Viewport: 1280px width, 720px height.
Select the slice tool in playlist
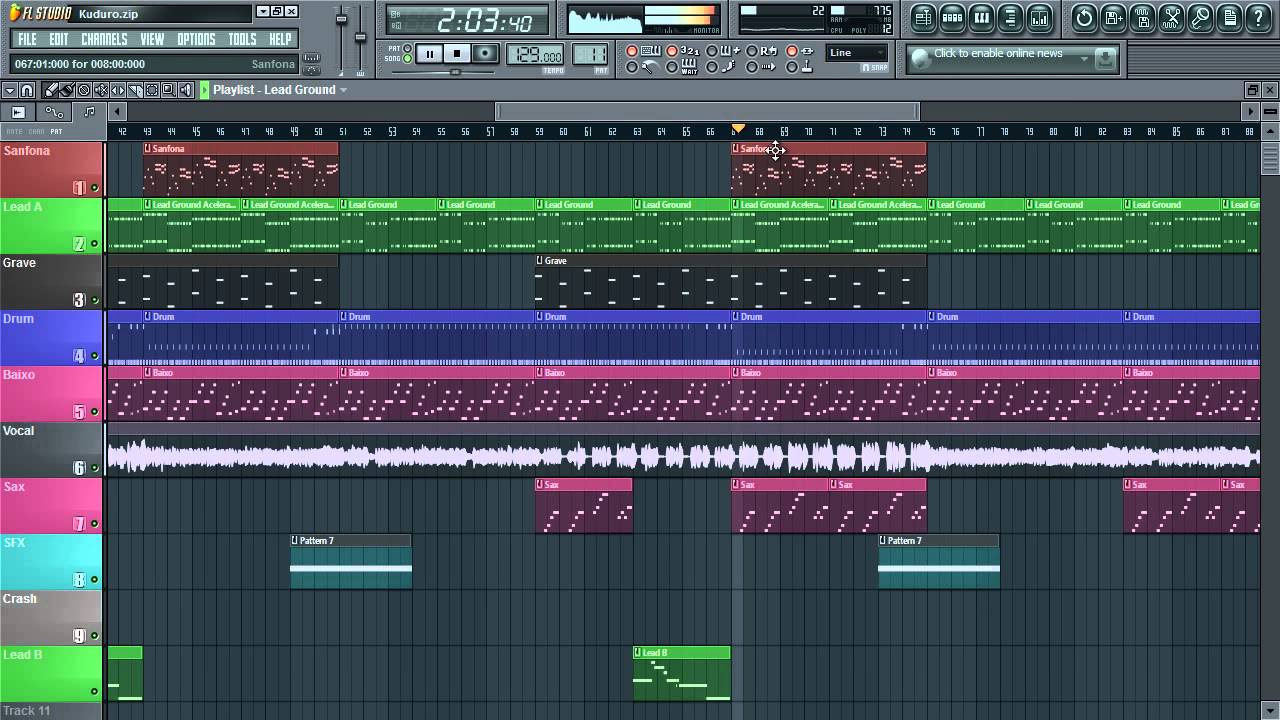coord(135,90)
